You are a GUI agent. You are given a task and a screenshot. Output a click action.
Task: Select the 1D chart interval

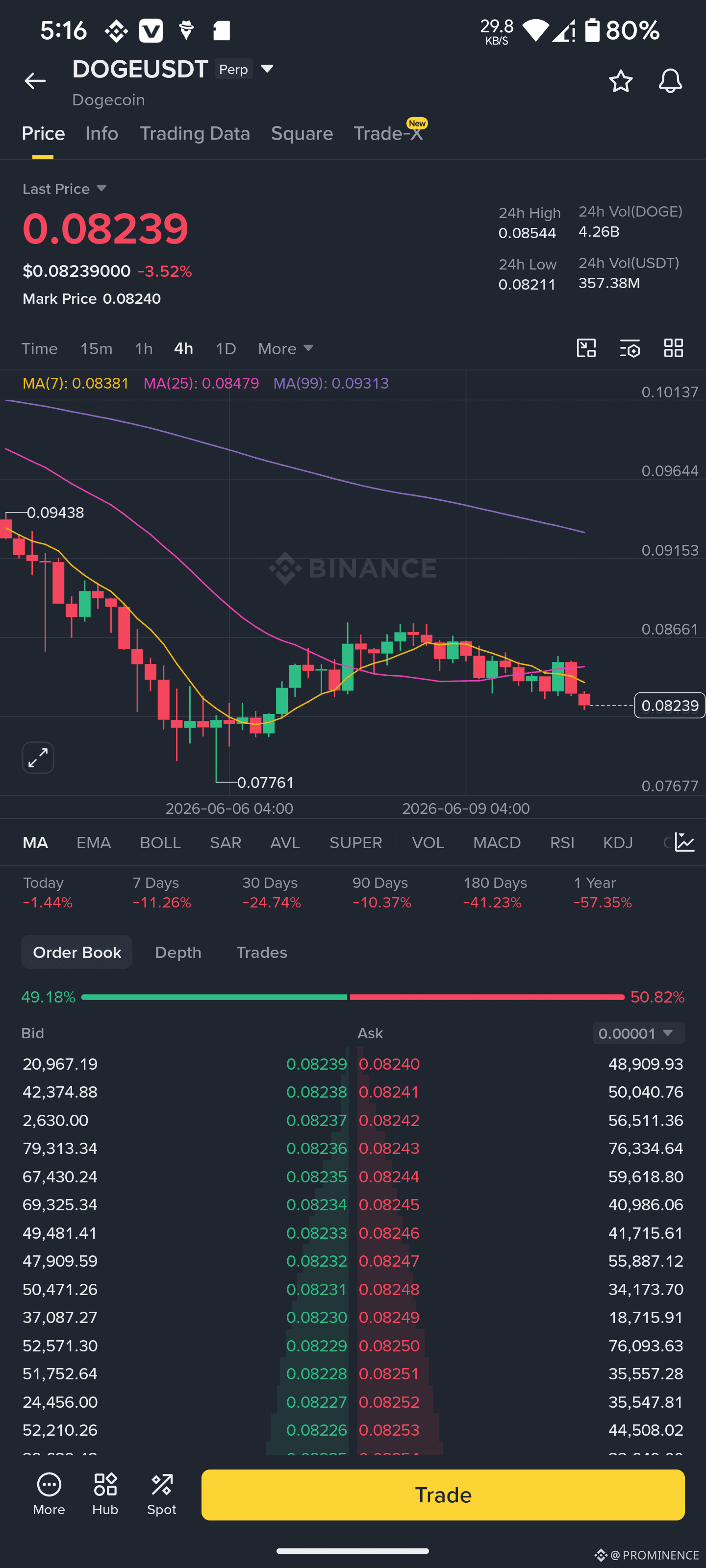click(226, 349)
